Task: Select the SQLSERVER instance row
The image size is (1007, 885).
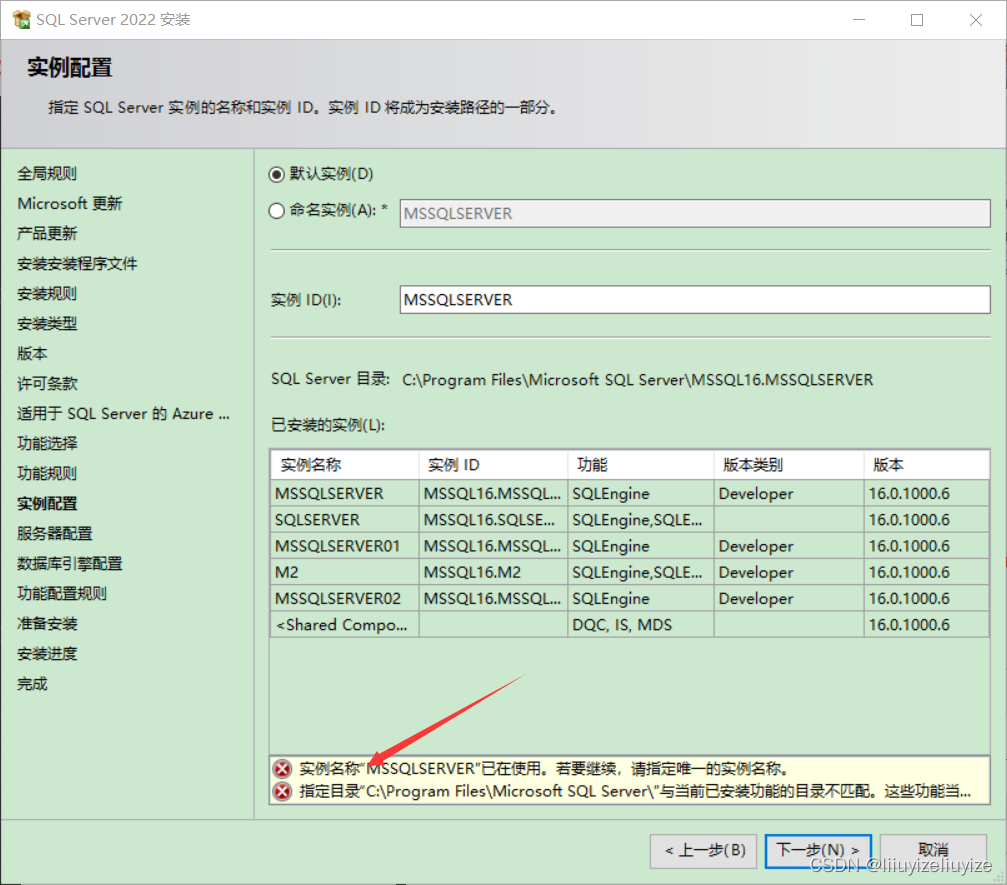Action: pyautogui.click(x=629, y=520)
